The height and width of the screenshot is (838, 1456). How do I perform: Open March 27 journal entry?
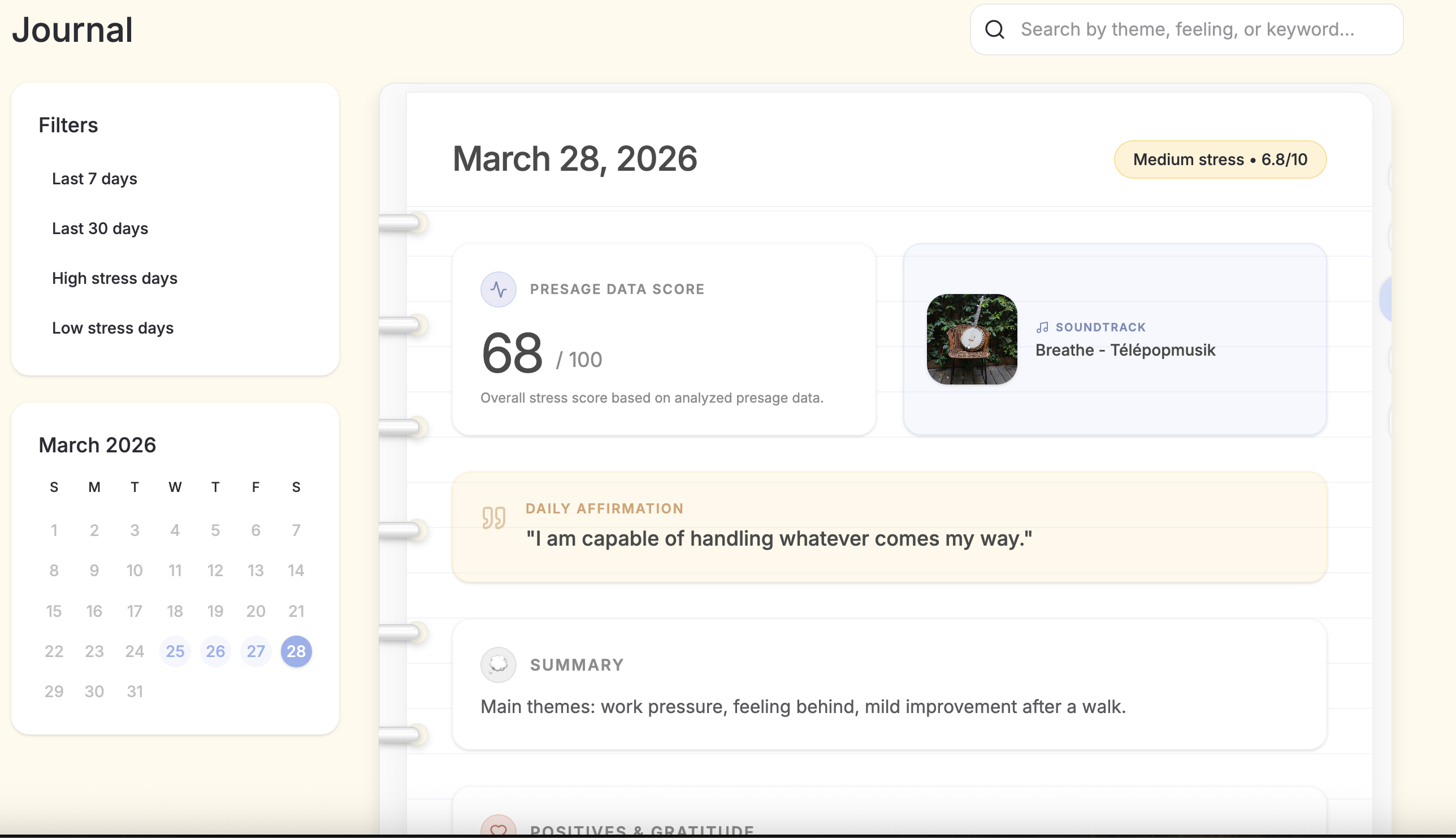coord(255,651)
